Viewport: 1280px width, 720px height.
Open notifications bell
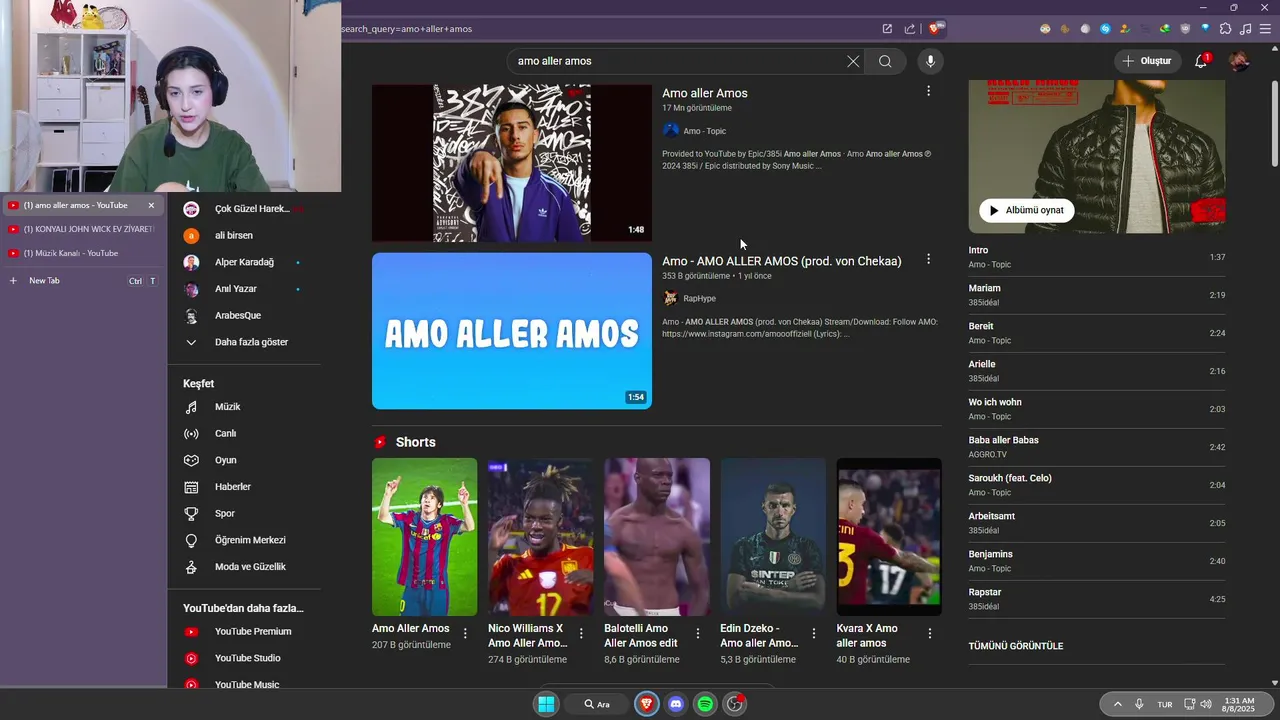1201,61
